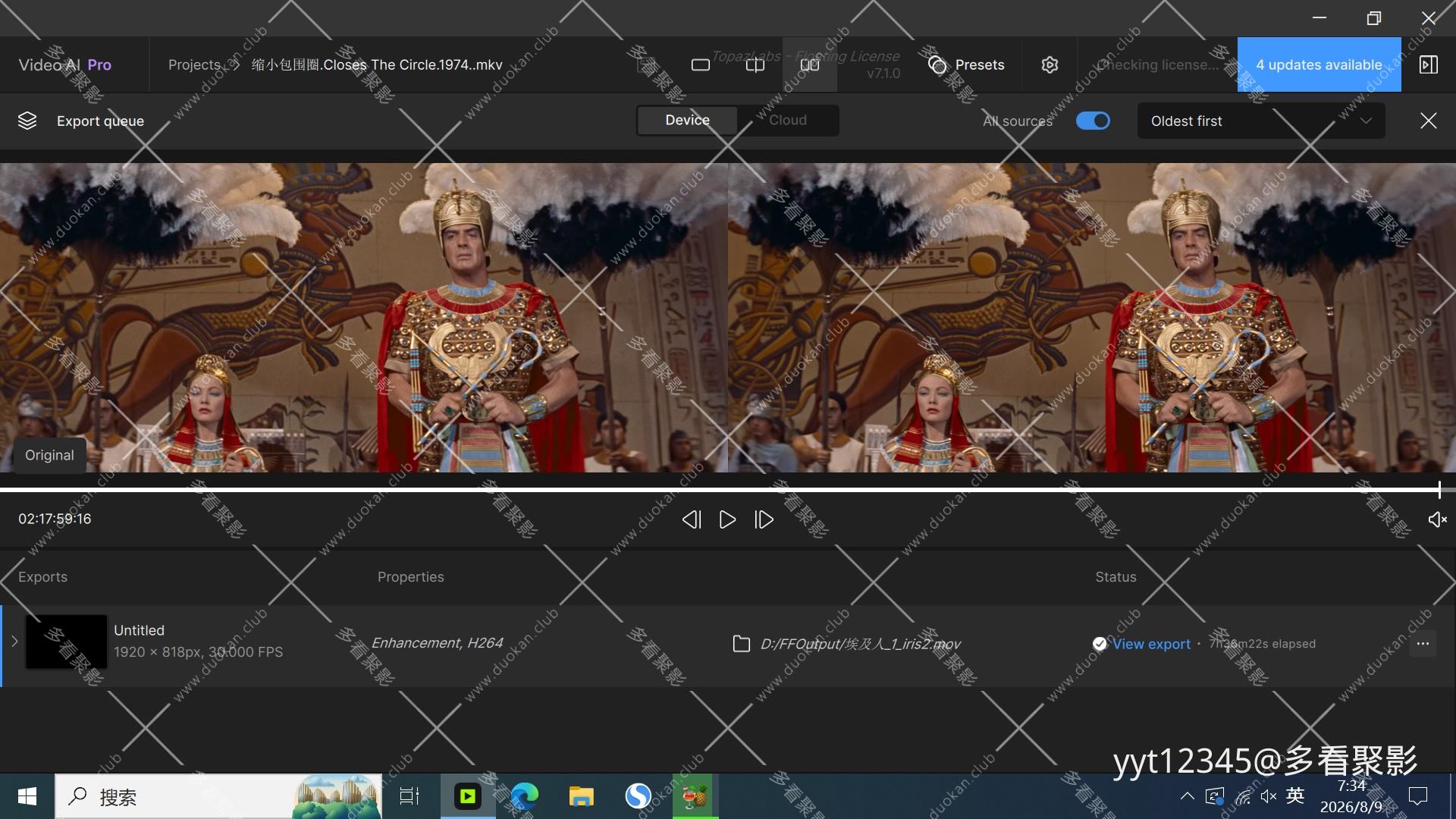
Task: Open the settings gear
Action: tap(1050, 65)
